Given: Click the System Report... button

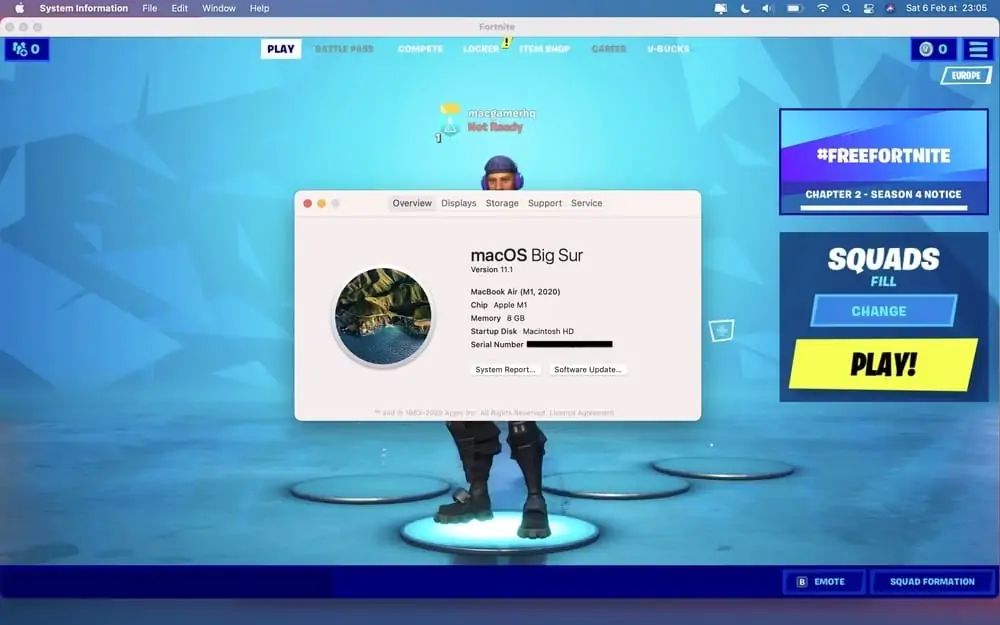Looking at the screenshot, I should tap(505, 369).
